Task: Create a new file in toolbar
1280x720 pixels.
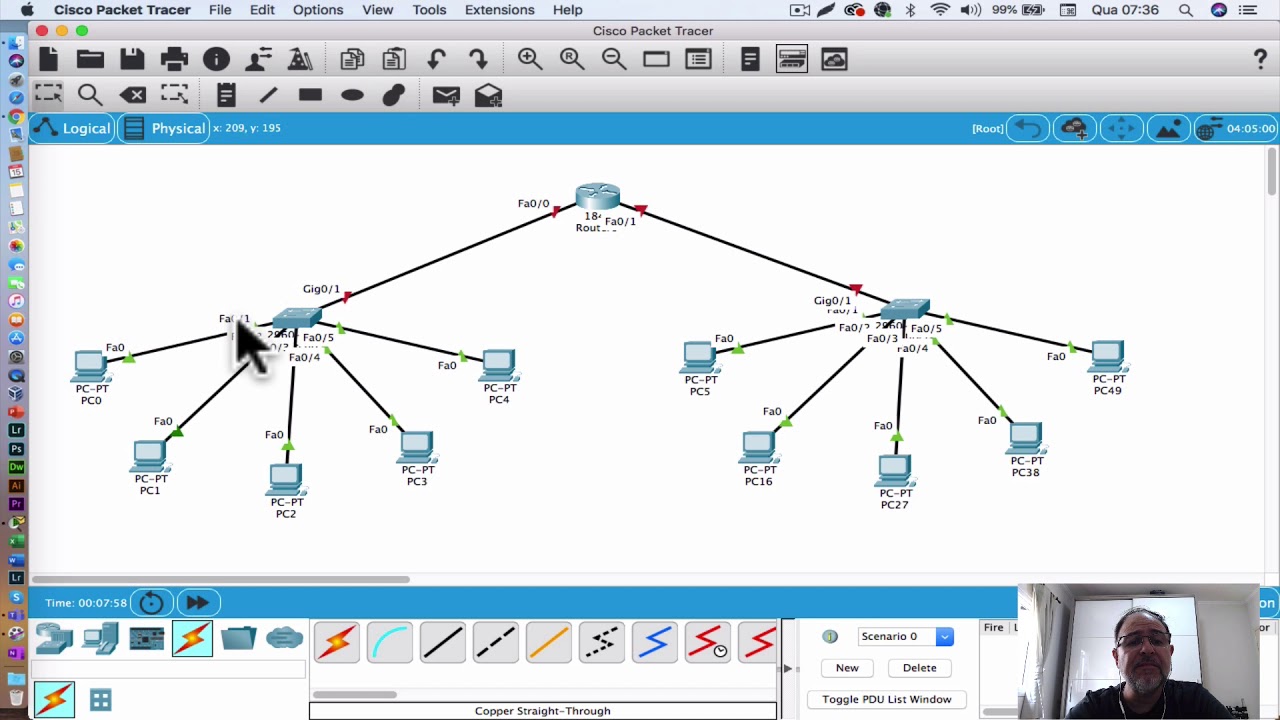Action: click(48, 60)
